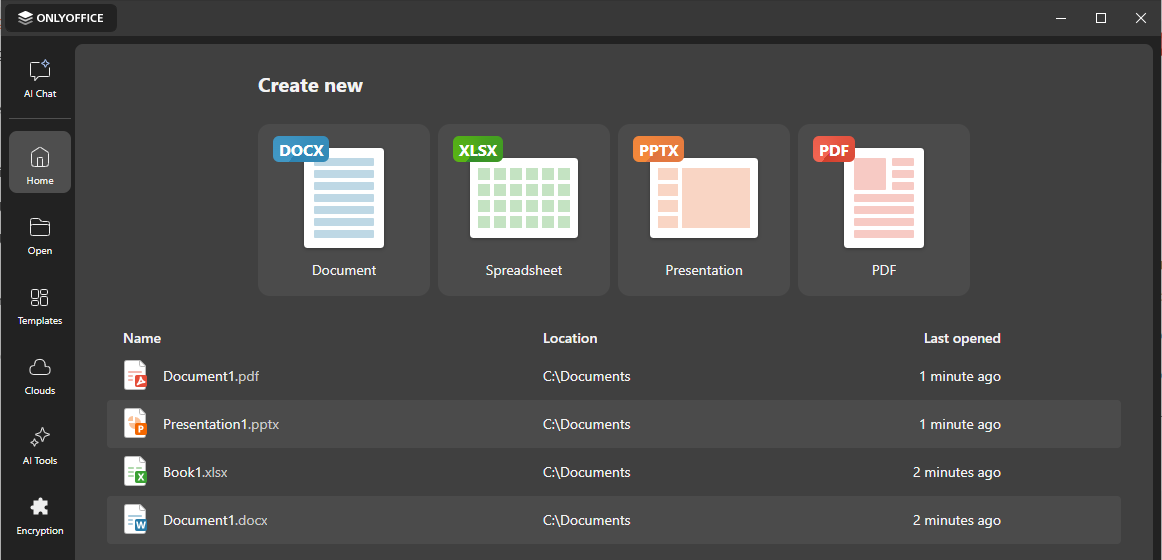
Task: Click C:\Documents location for Book1.xlsx
Action: [x=587, y=472]
